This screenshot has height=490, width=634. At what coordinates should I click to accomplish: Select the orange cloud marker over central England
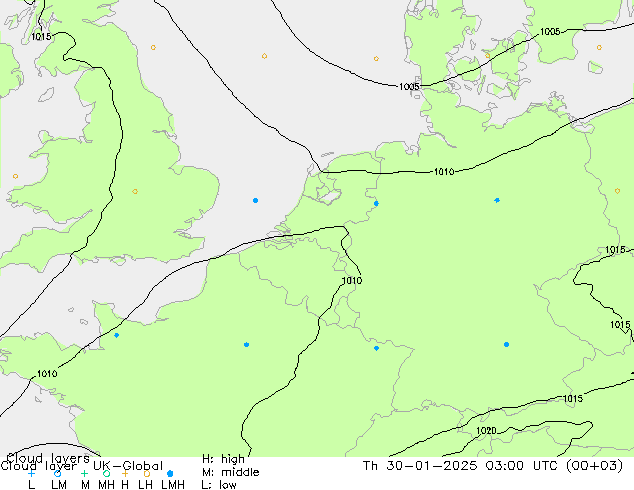click(135, 191)
